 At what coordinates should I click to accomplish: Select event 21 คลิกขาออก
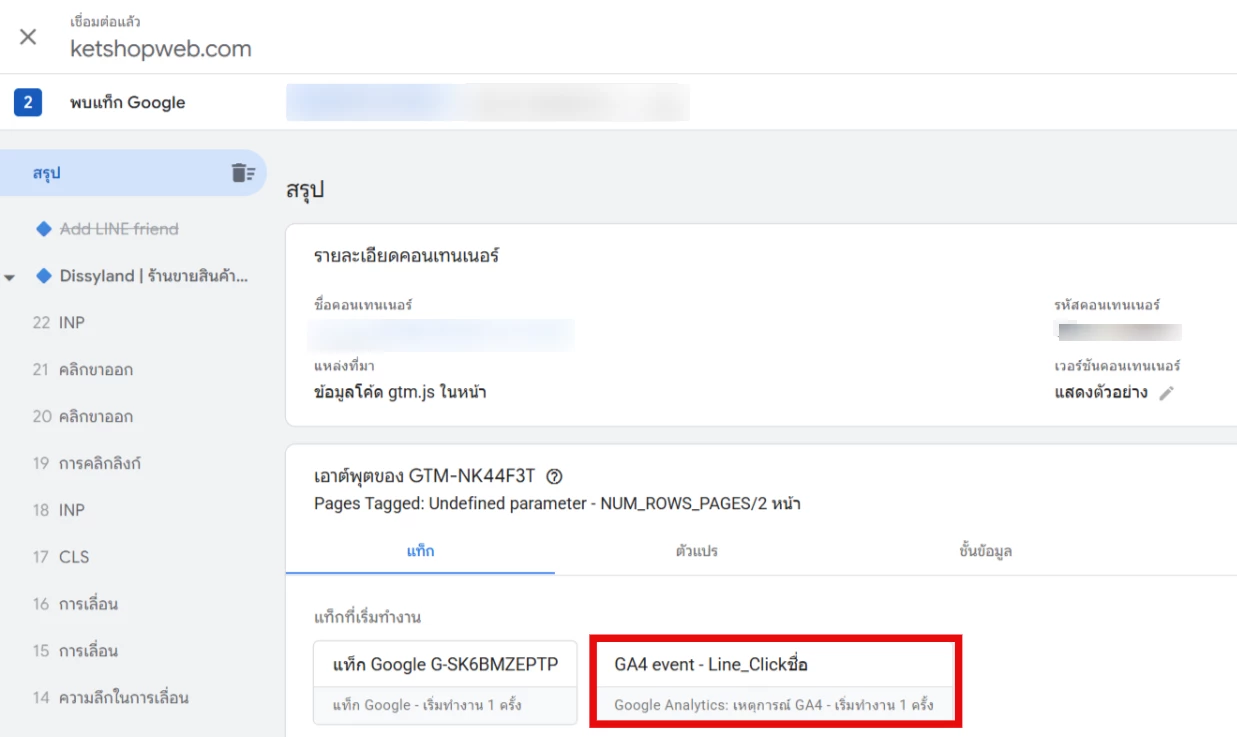[82, 370]
